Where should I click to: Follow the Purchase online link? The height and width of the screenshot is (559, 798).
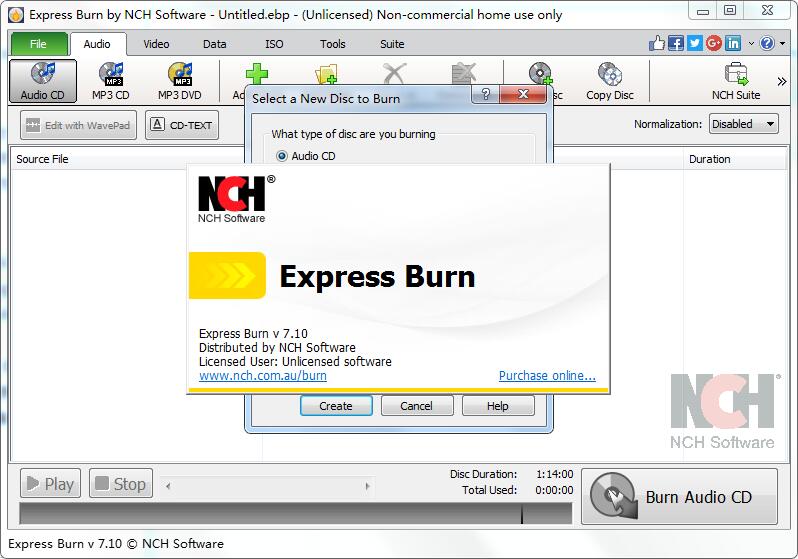click(547, 376)
